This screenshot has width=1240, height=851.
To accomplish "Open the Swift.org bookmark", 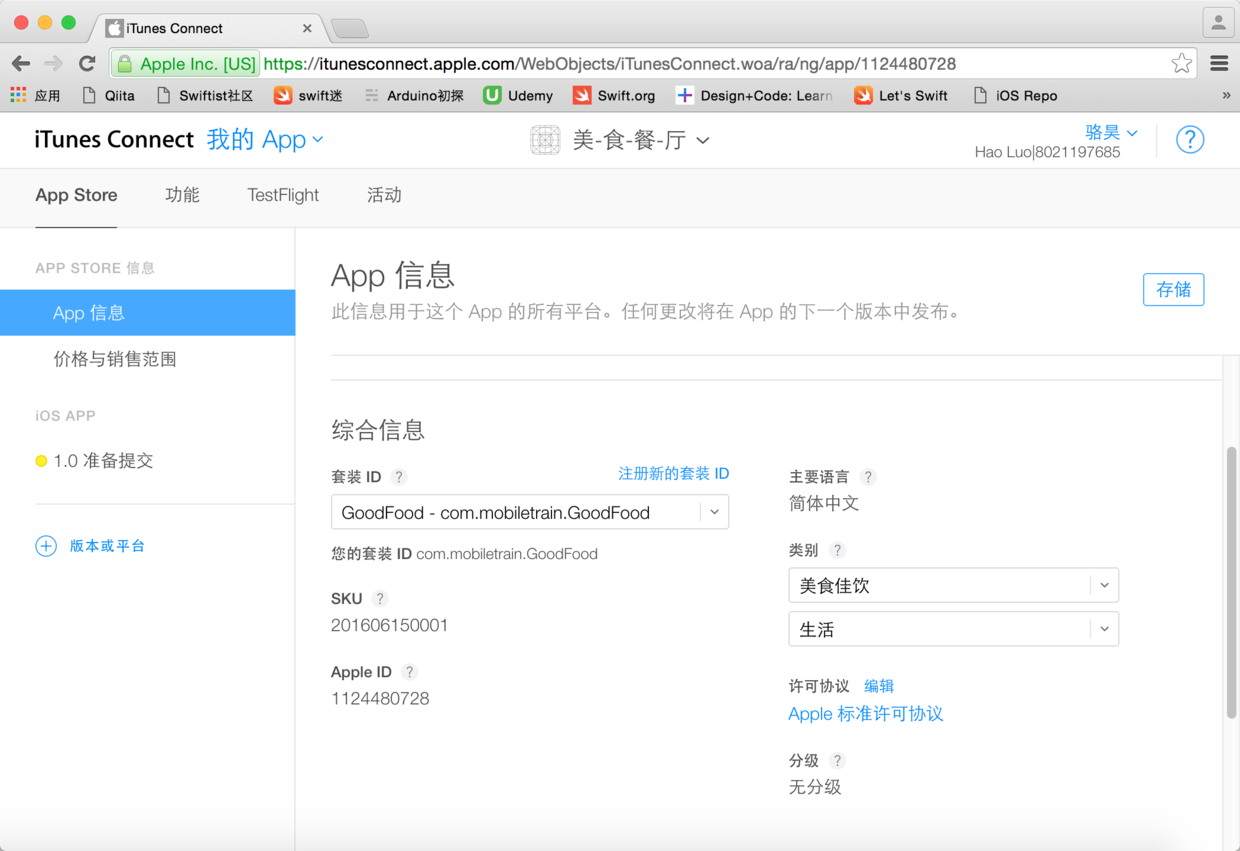I will click(x=614, y=96).
